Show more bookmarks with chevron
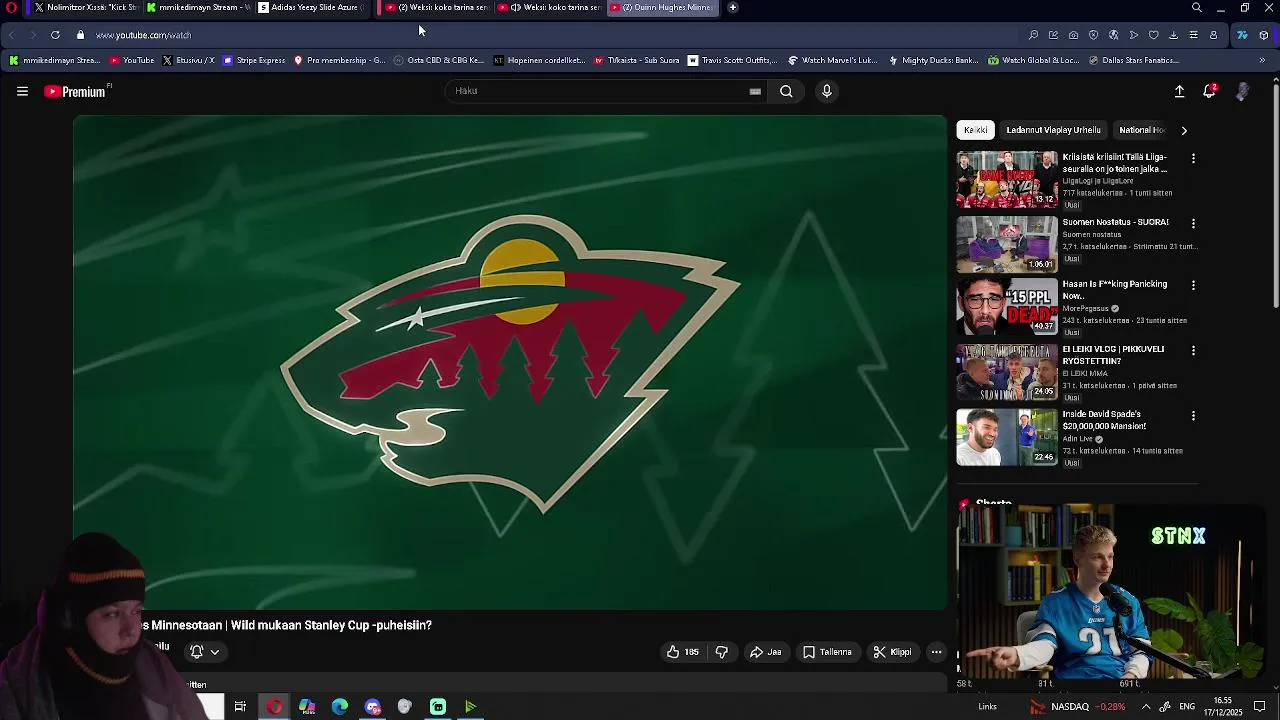The width and height of the screenshot is (1280, 720). [x=1262, y=60]
